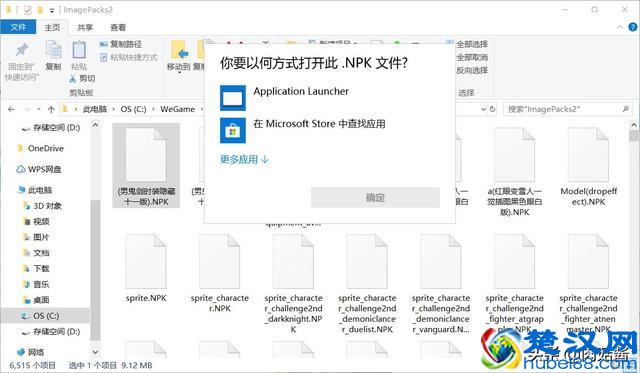The image size is (640, 373).
Task: Open 图片 folder in sidebar
Action: [x=36, y=238]
